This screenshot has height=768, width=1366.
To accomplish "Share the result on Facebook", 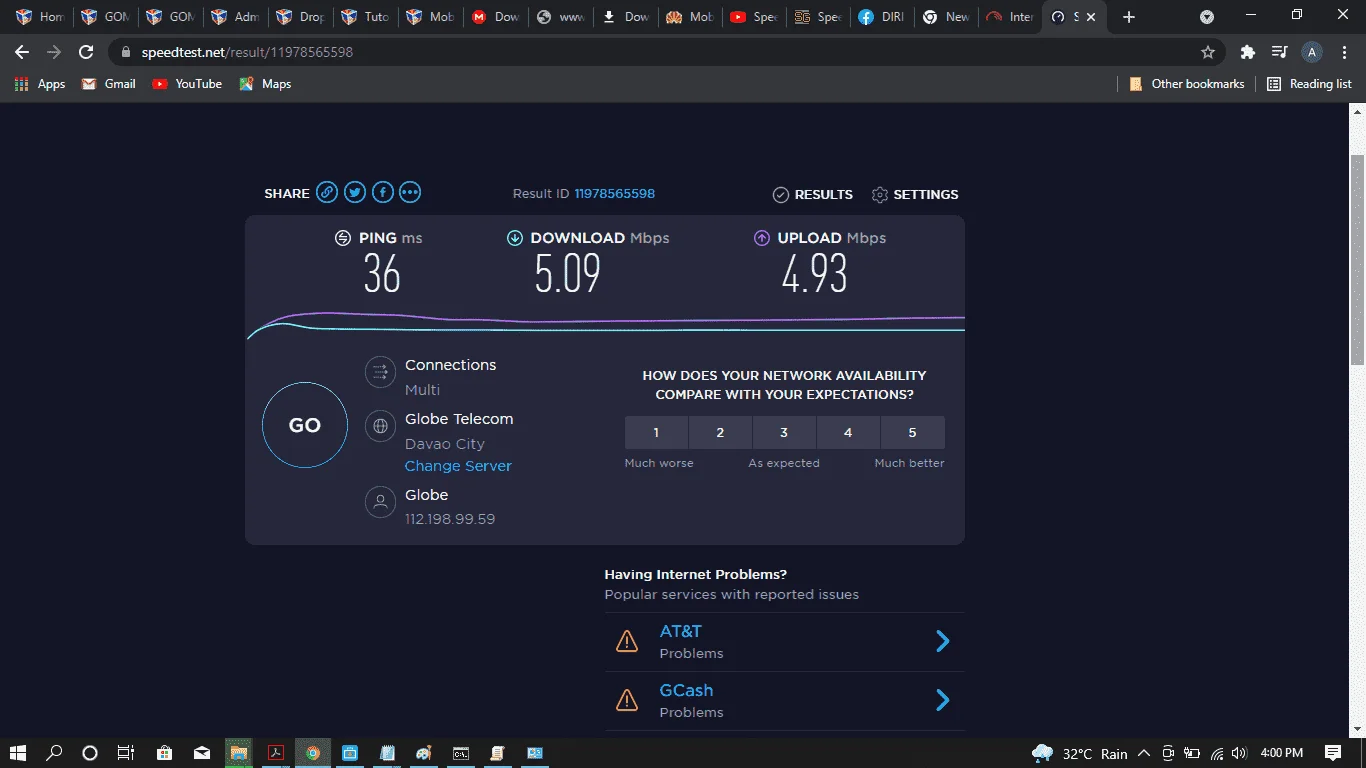I will pos(382,193).
